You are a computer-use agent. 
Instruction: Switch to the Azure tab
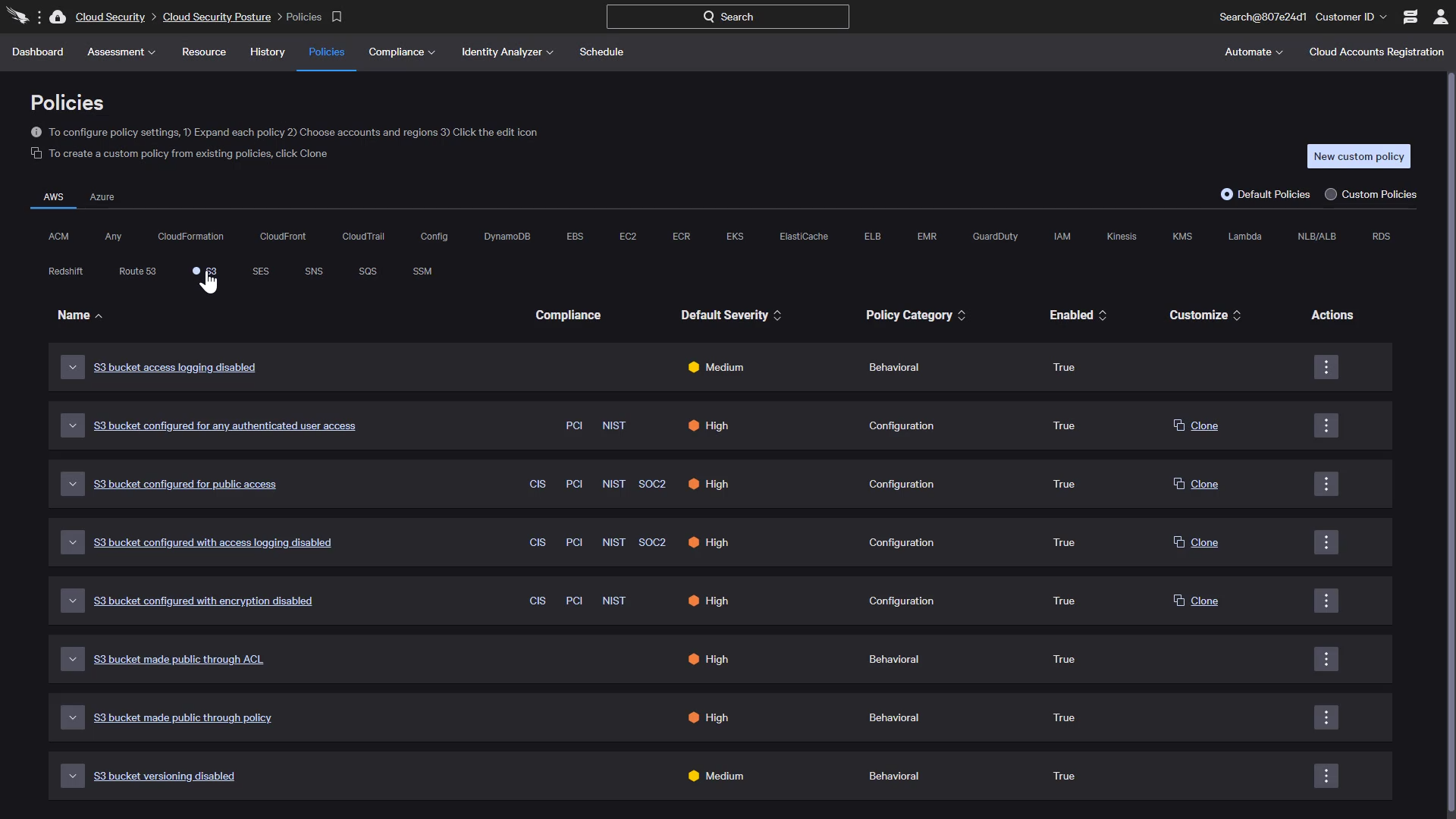102,196
